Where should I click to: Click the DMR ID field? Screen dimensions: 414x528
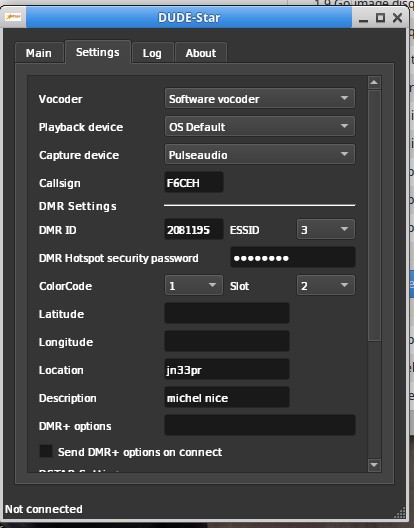(194, 229)
